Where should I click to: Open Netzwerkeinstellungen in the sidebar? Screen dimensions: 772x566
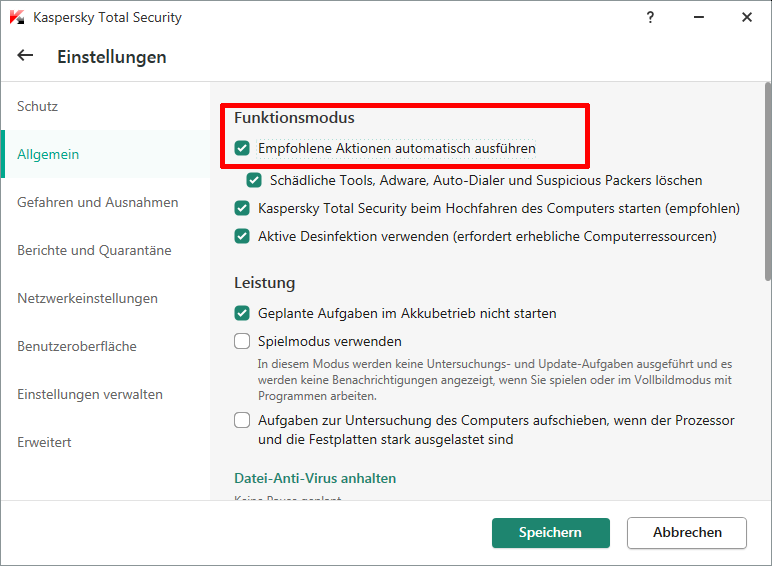point(87,298)
